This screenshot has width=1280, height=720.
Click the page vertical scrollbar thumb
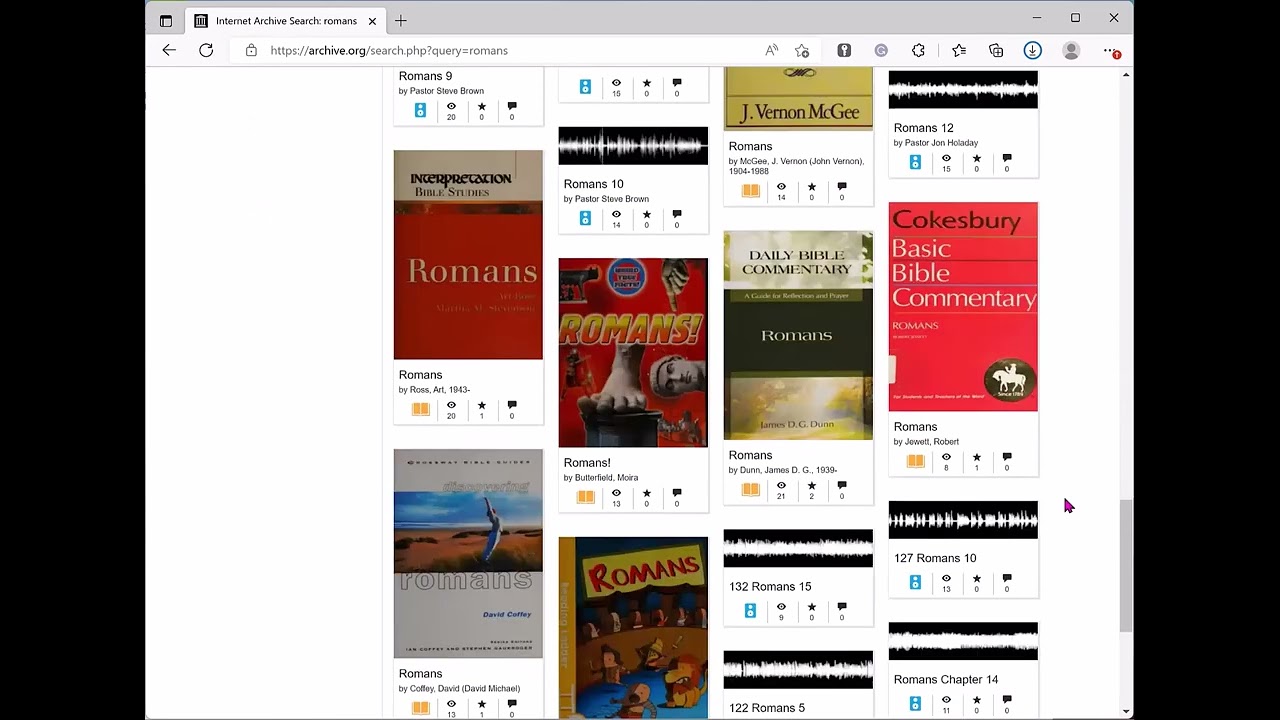point(1126,565)
